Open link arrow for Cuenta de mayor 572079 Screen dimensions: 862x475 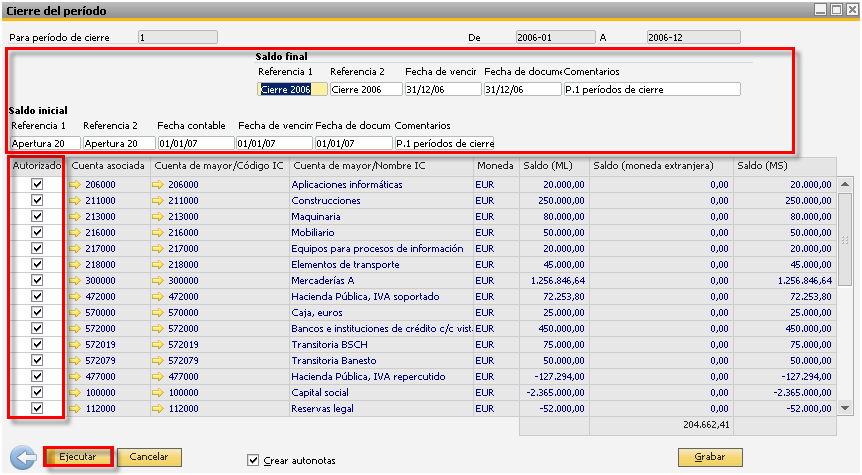[158, 361]
